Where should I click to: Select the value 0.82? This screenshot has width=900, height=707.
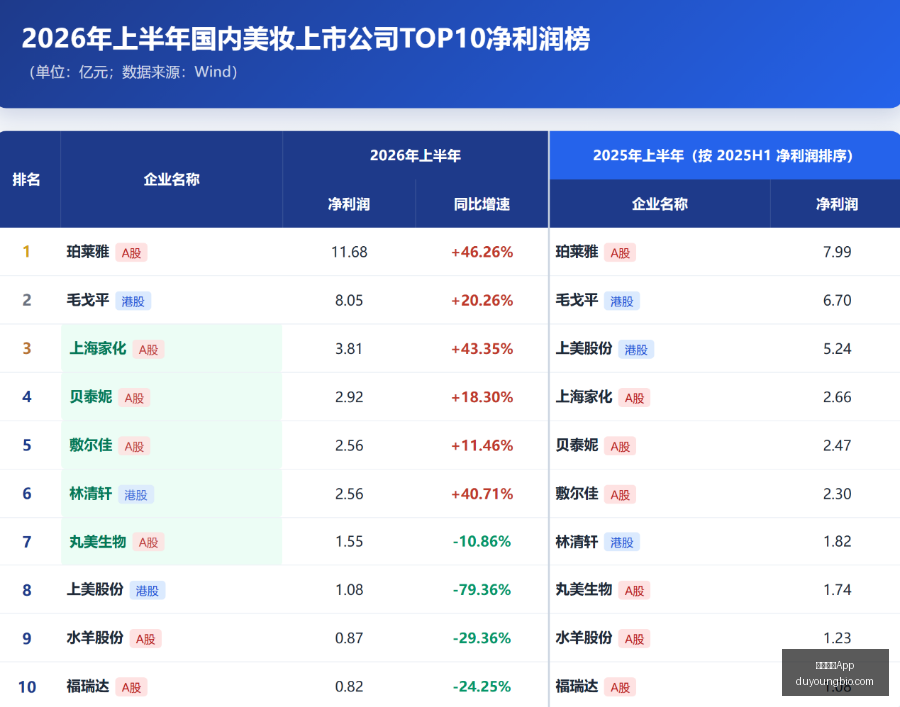point(349,686)
